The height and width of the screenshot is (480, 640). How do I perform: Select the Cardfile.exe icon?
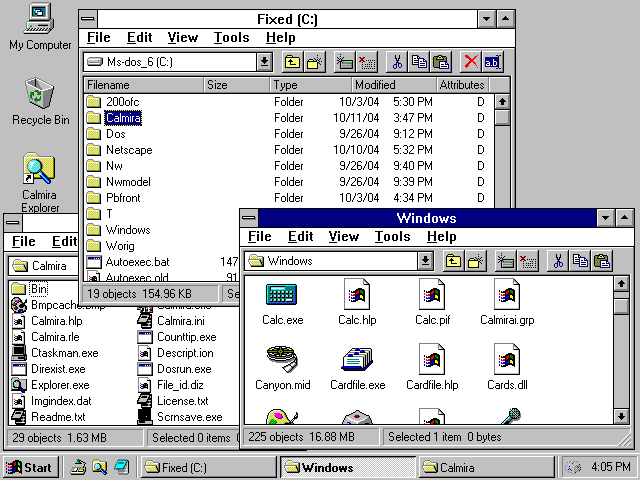[357, 367]
